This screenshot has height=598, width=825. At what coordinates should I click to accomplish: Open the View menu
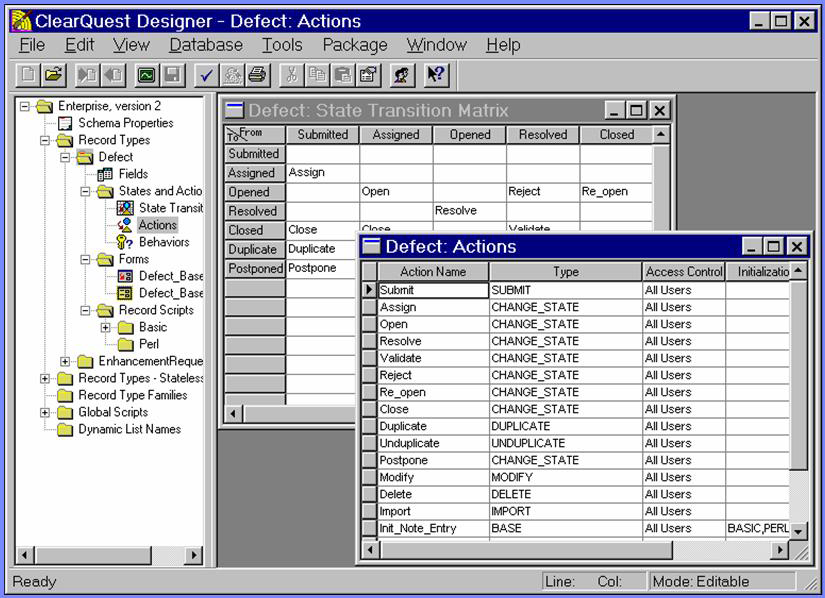pos(131,45)
